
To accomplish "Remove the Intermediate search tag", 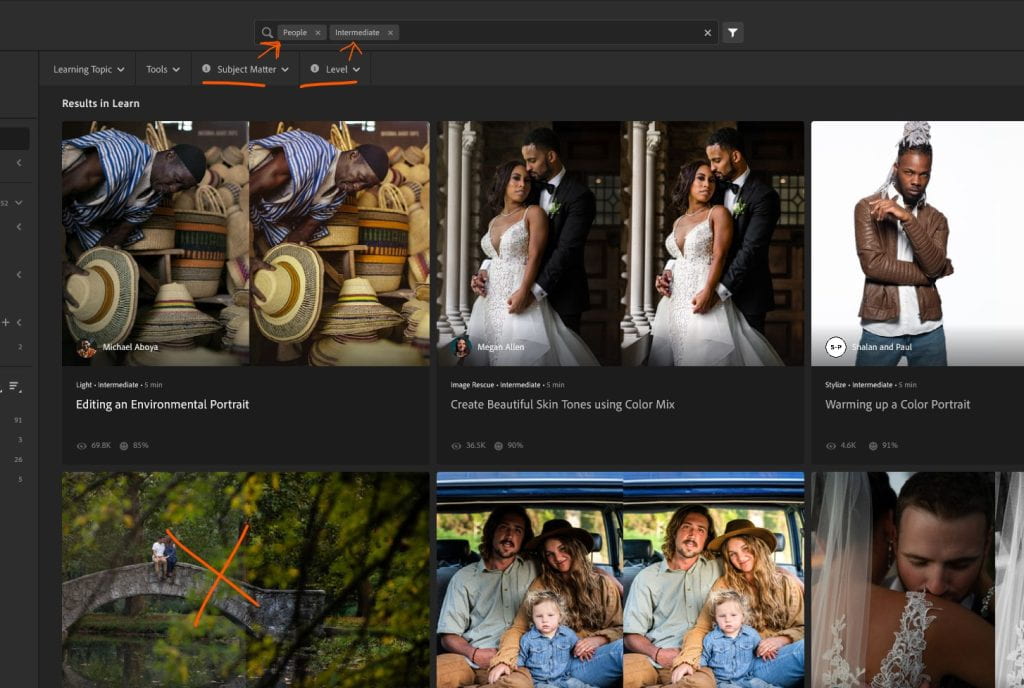I will pos(388,31).
